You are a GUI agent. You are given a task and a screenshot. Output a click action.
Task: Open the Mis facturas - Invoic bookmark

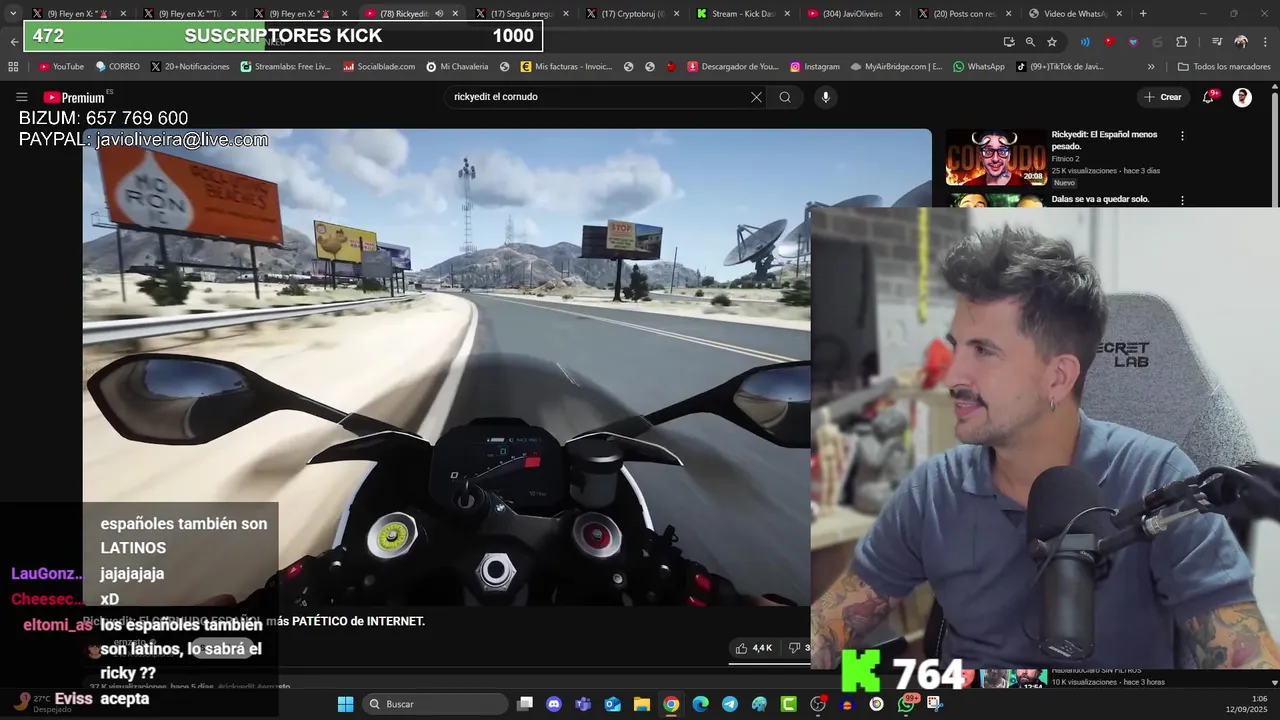coord(566,66)
